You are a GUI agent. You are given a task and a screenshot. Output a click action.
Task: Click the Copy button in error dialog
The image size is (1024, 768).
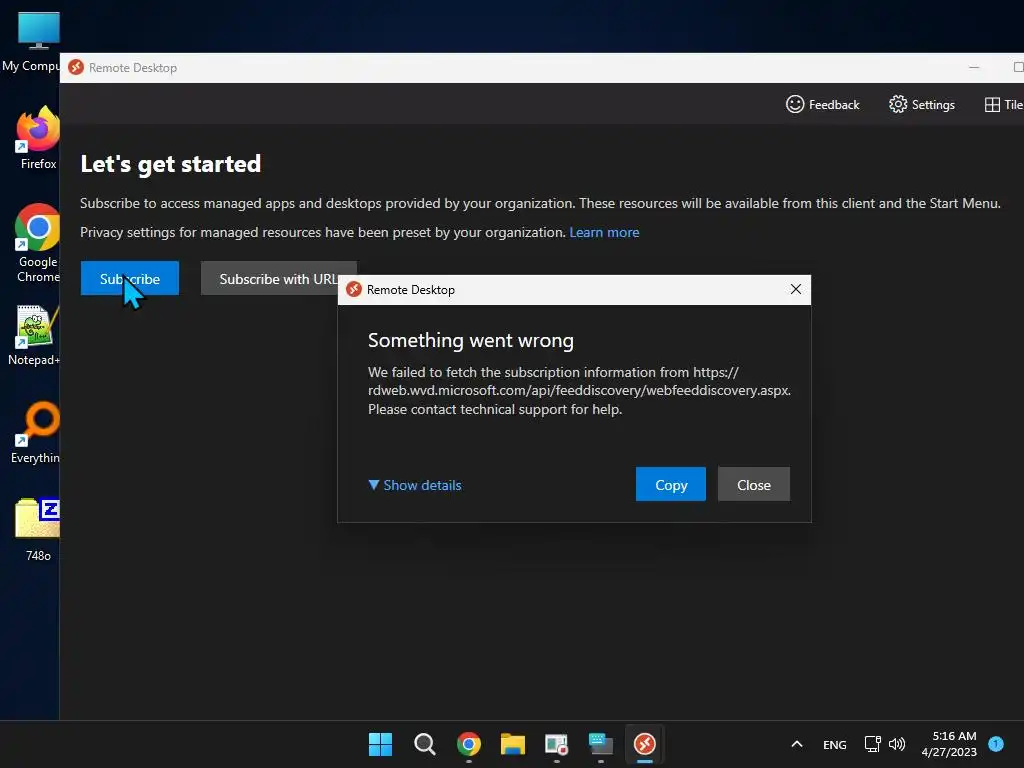[671, 485]
